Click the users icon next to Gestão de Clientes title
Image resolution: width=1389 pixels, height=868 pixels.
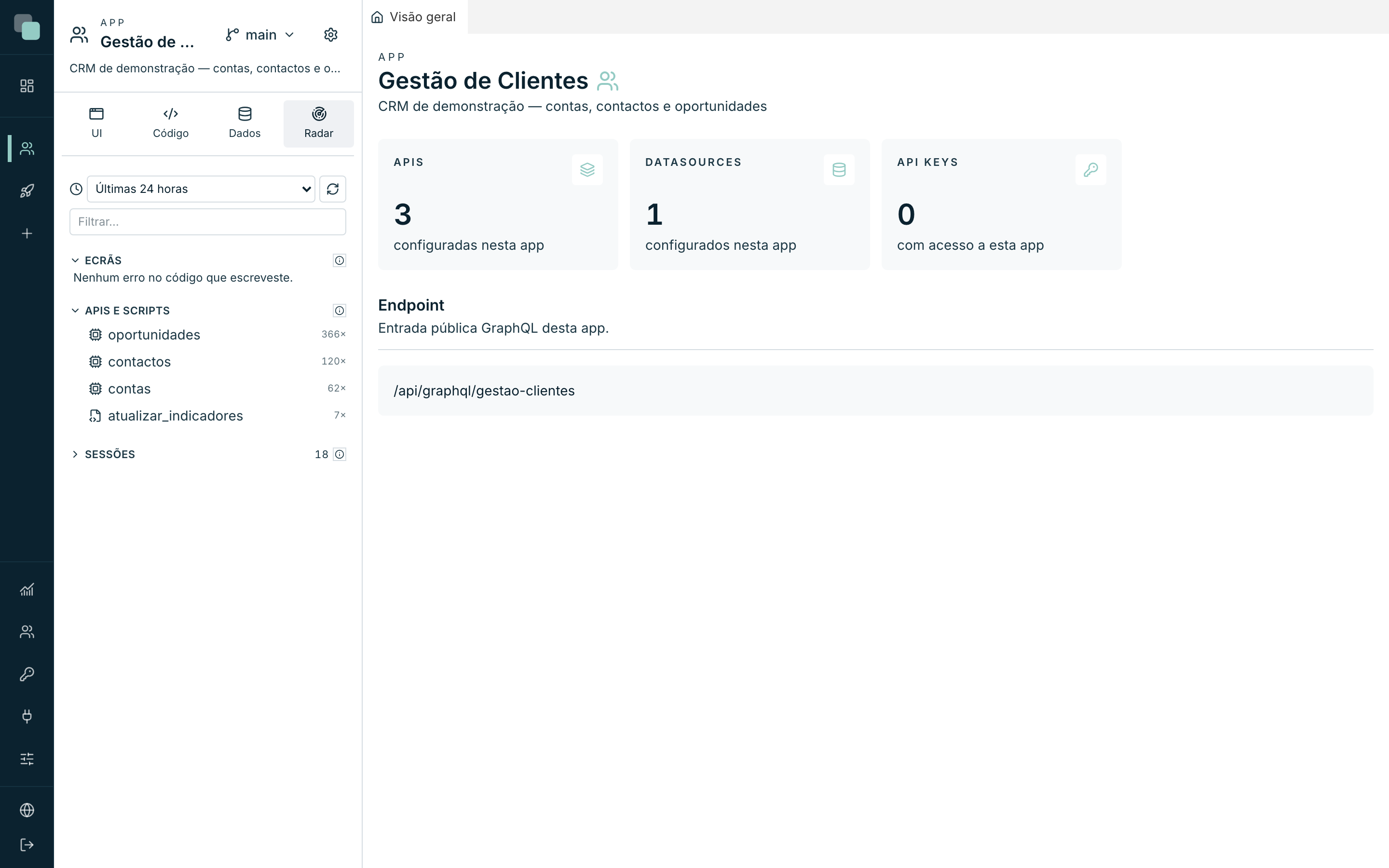608,81
